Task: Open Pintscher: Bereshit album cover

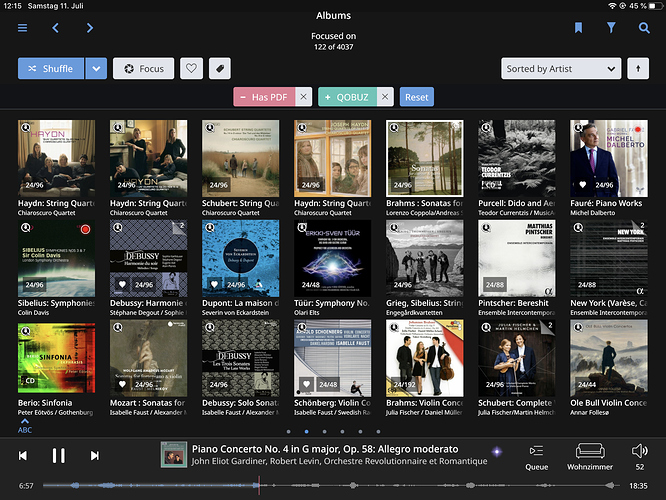Action: [x=516, y=258]
